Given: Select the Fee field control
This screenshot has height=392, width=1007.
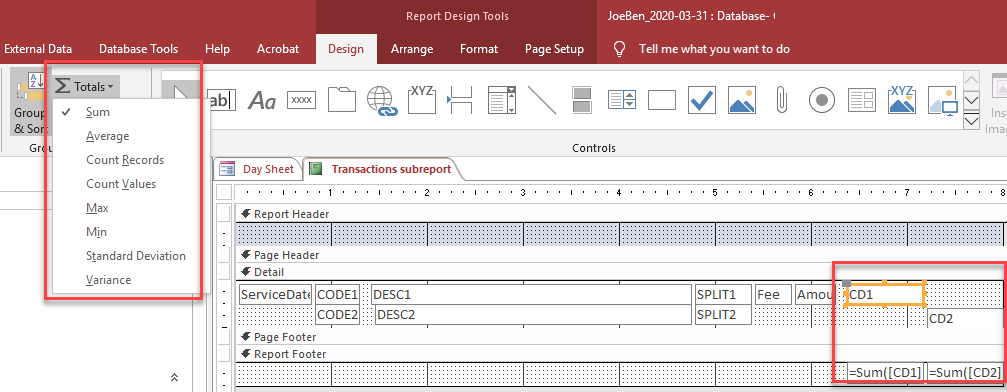Looking at the screenshot, I should point(774,295).
